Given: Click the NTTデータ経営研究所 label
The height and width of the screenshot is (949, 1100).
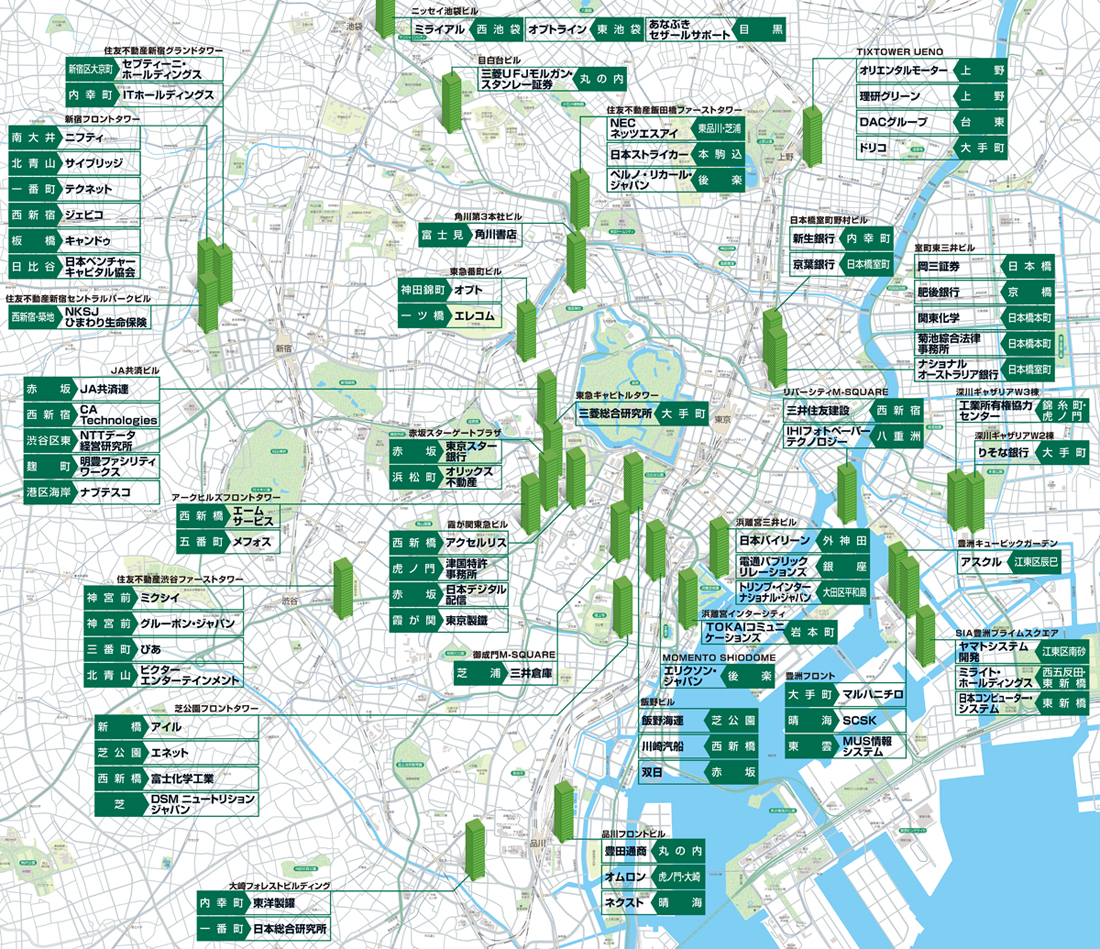Looking at the screenshot, I should (x=108, y=440).
